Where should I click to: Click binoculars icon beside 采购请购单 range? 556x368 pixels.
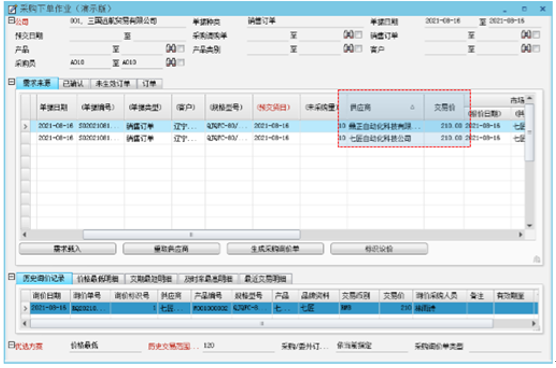348,35
